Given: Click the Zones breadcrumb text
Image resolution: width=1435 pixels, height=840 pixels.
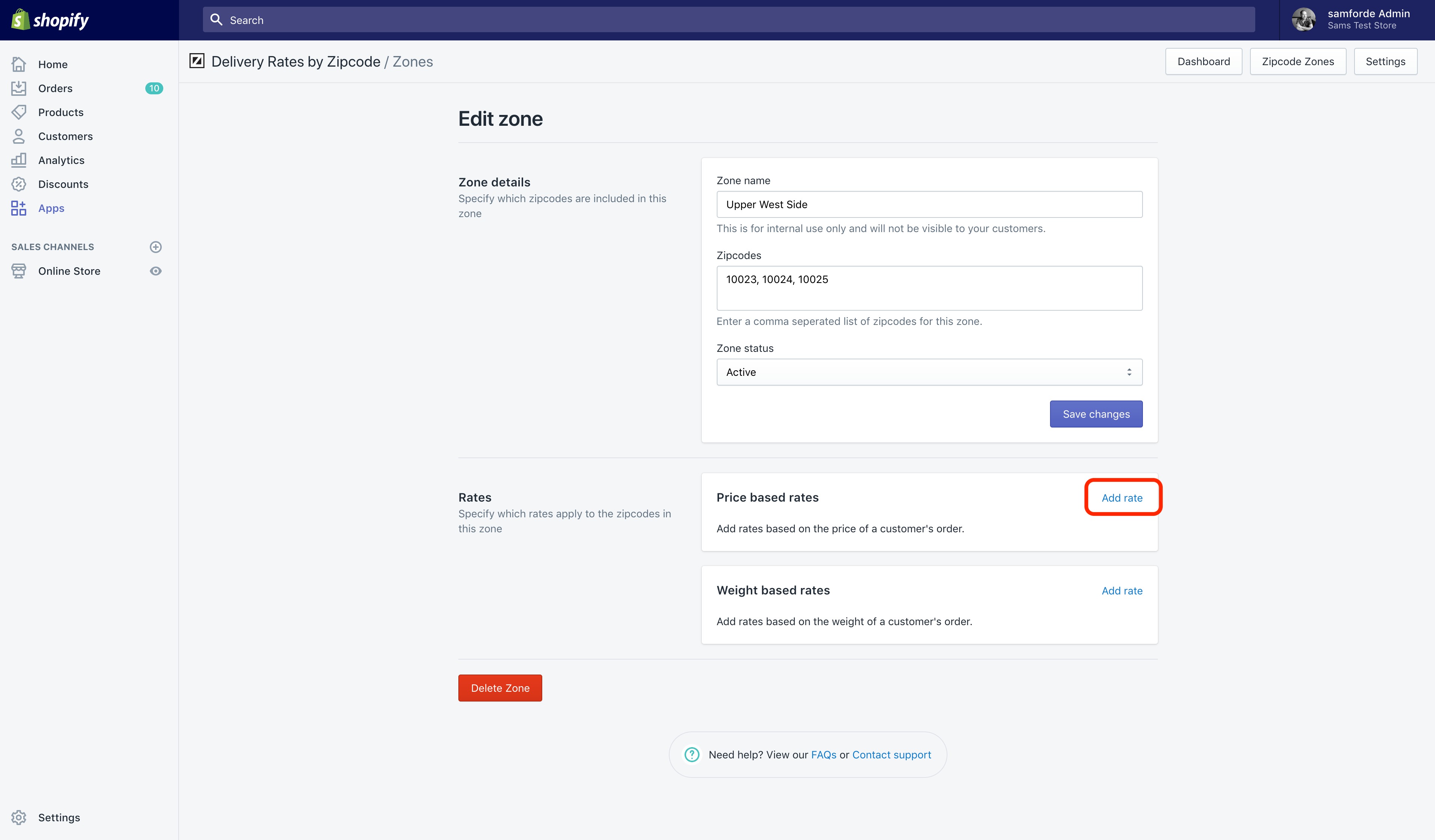Looking at the screenshot, I should point(413,61).
